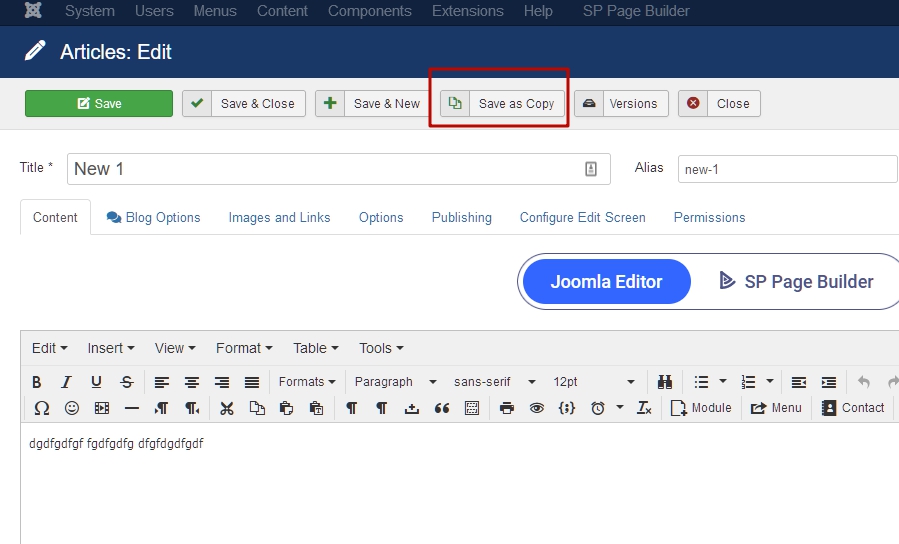Click the print icon in editor
This screenshot has width=899, height=544.
coord(507,408)
